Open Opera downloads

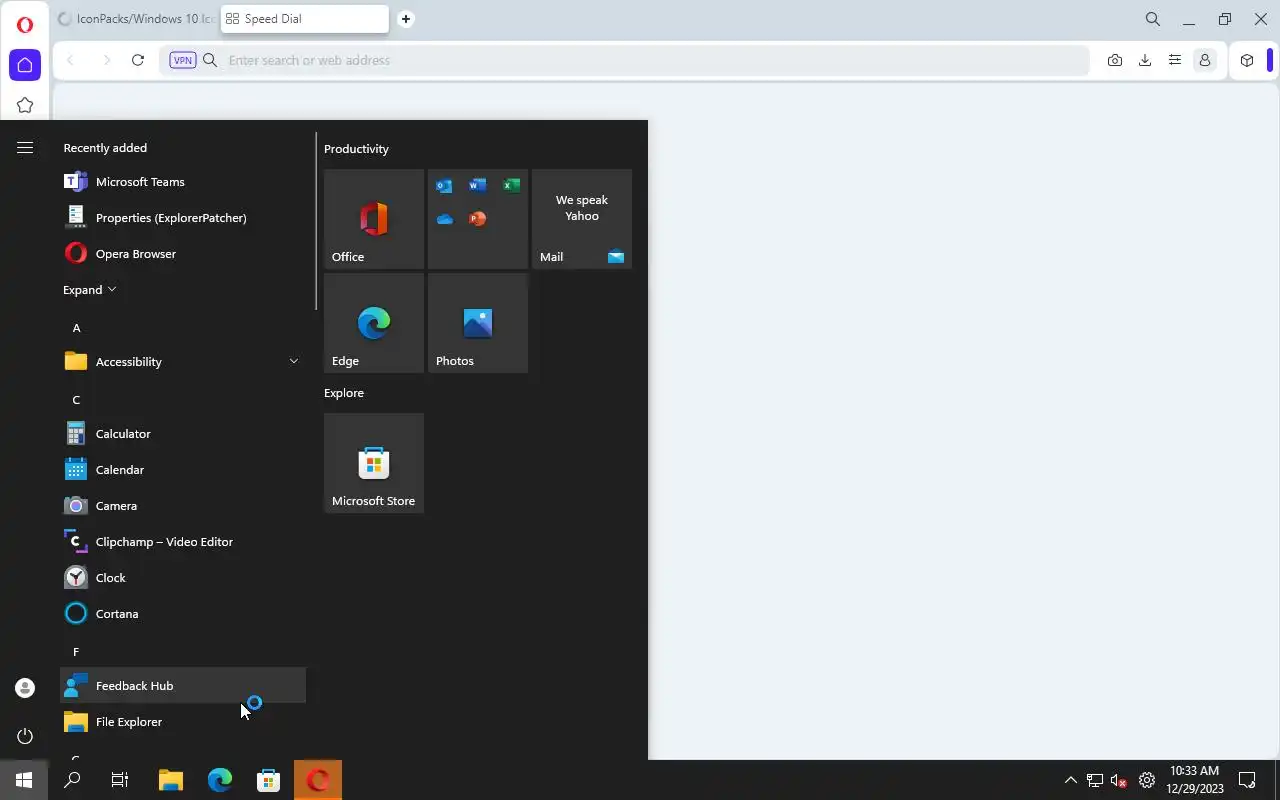point(1145,60)
